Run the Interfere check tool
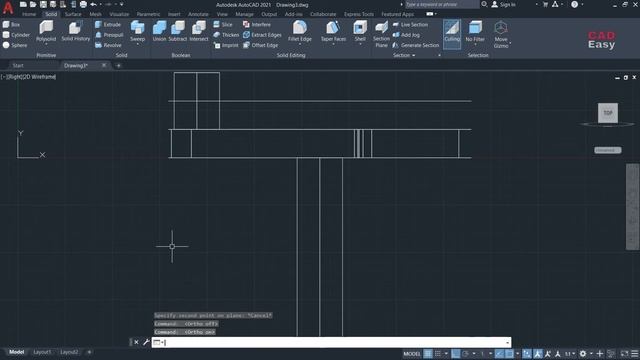This screenshot has height=360, width=640. (x=257, y=24)
